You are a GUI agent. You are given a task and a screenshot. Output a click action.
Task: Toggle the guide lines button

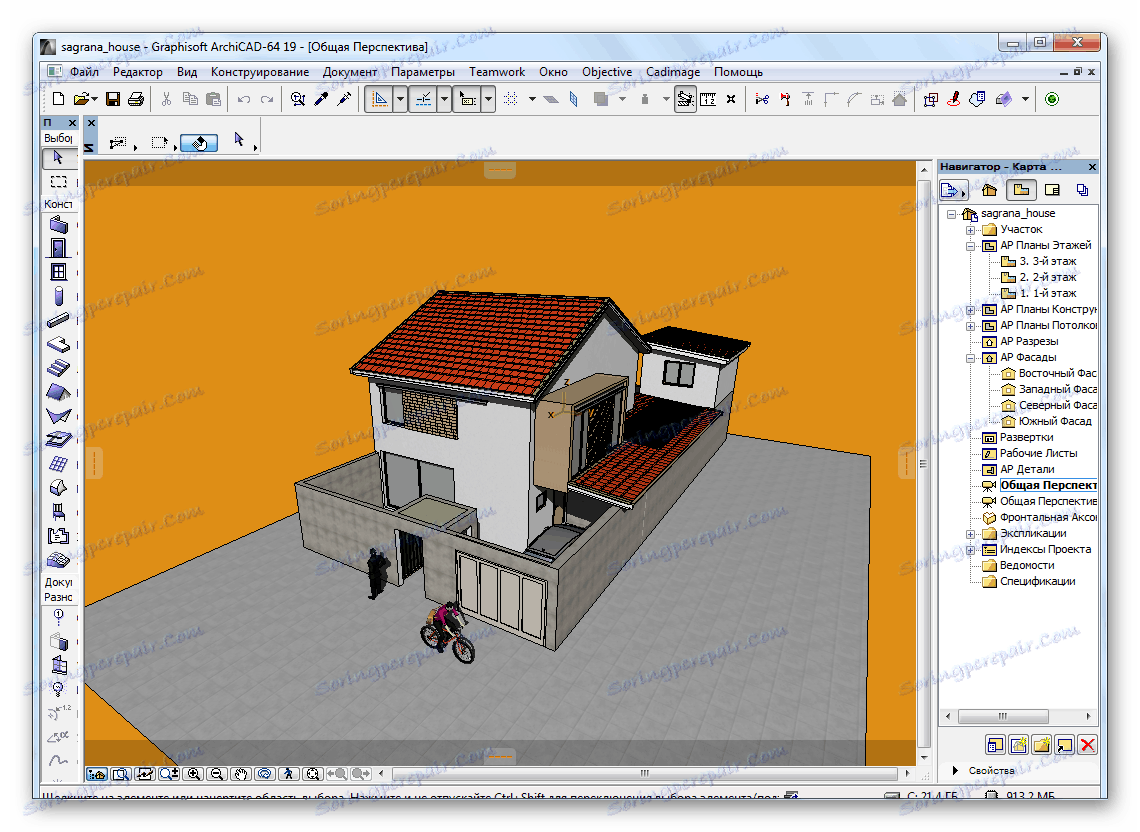coord(380,99)
